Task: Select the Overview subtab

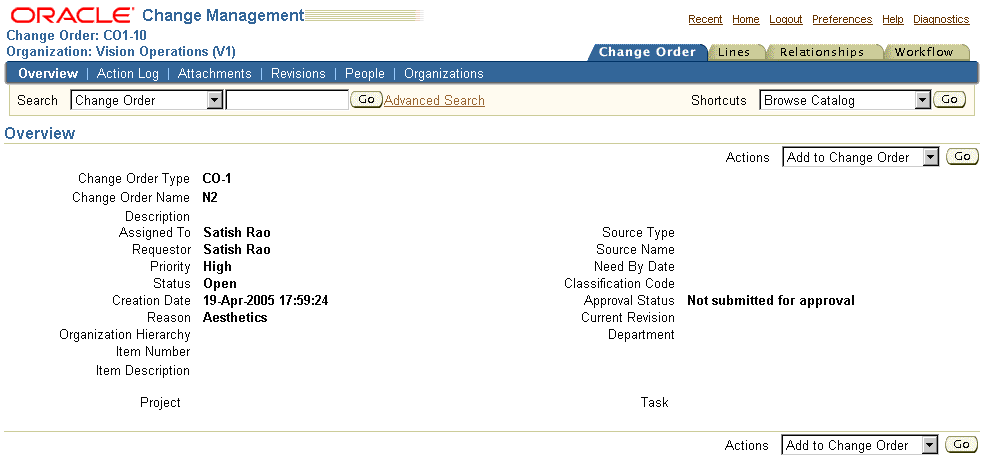Action: pyautogui.click(x=48, y=74)
